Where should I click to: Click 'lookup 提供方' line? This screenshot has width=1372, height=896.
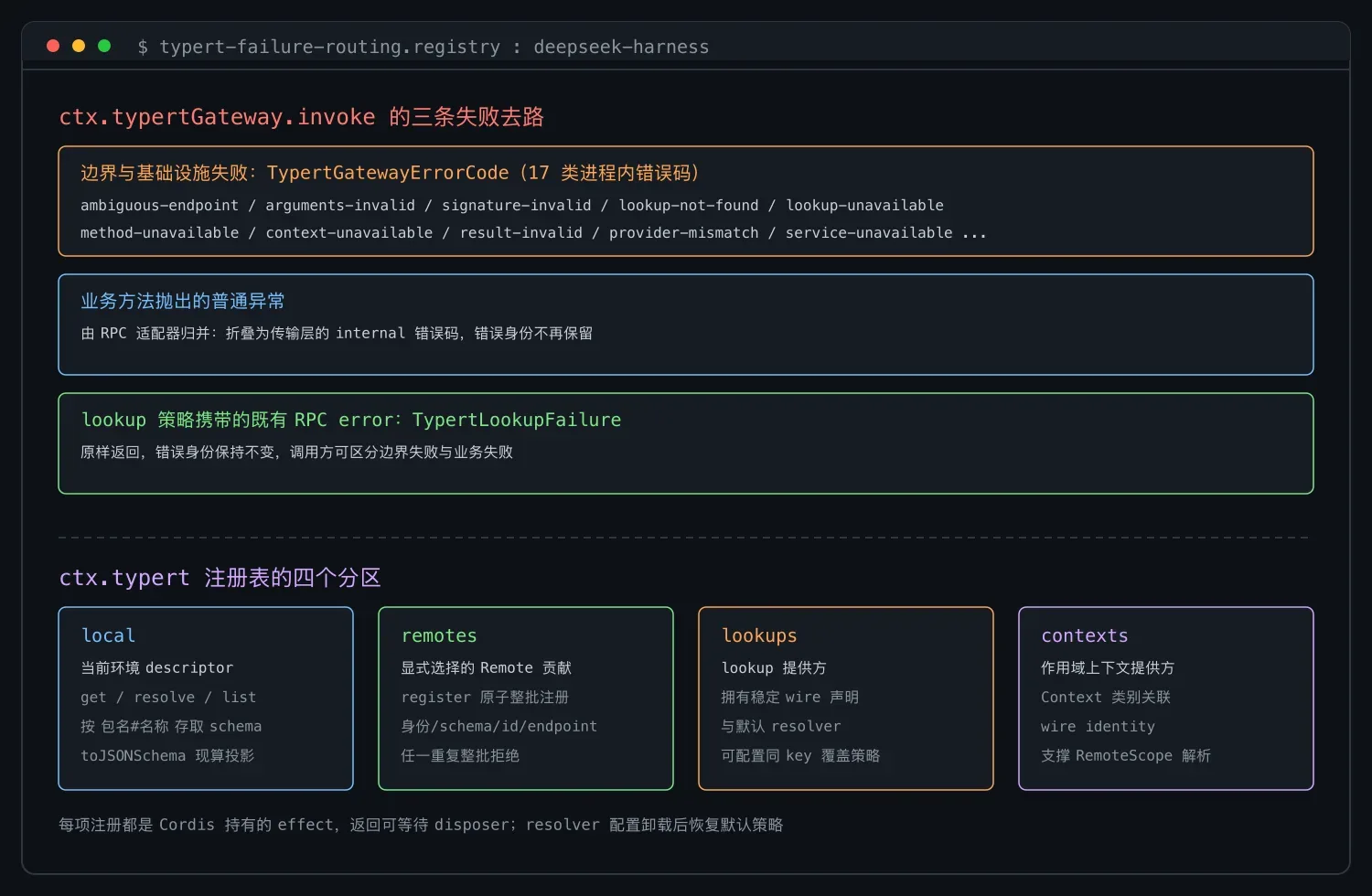coord(774,668)
